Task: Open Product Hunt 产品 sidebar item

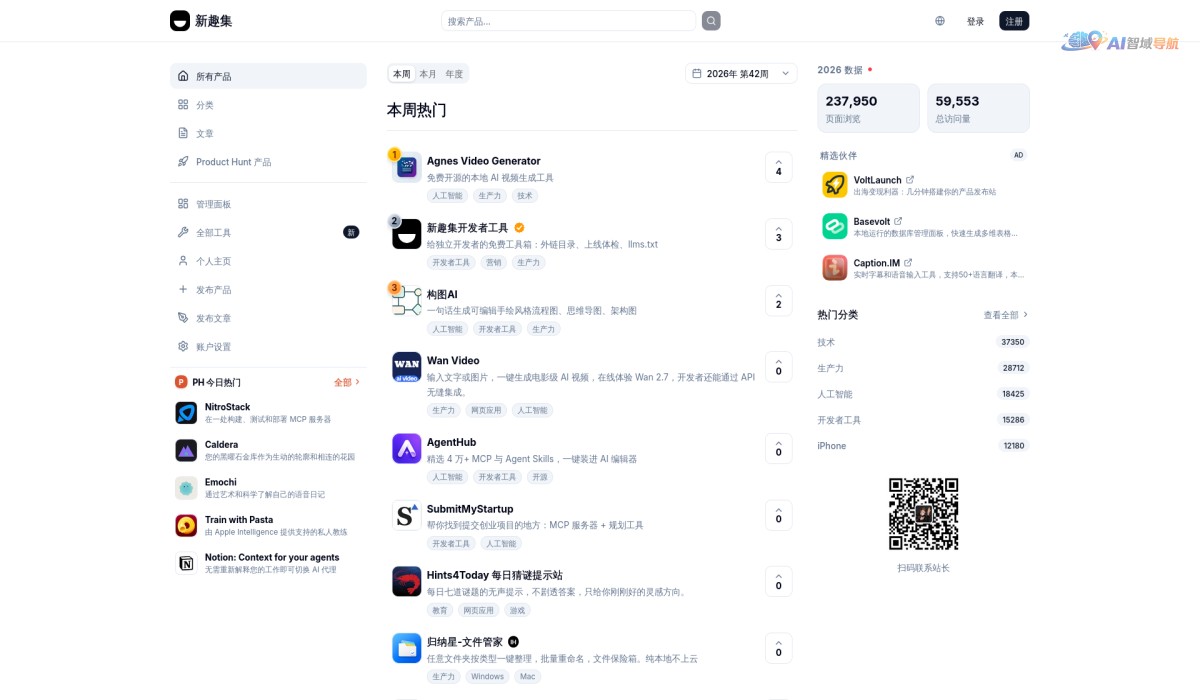Action: pyautogui.click(x=268, y=161)
